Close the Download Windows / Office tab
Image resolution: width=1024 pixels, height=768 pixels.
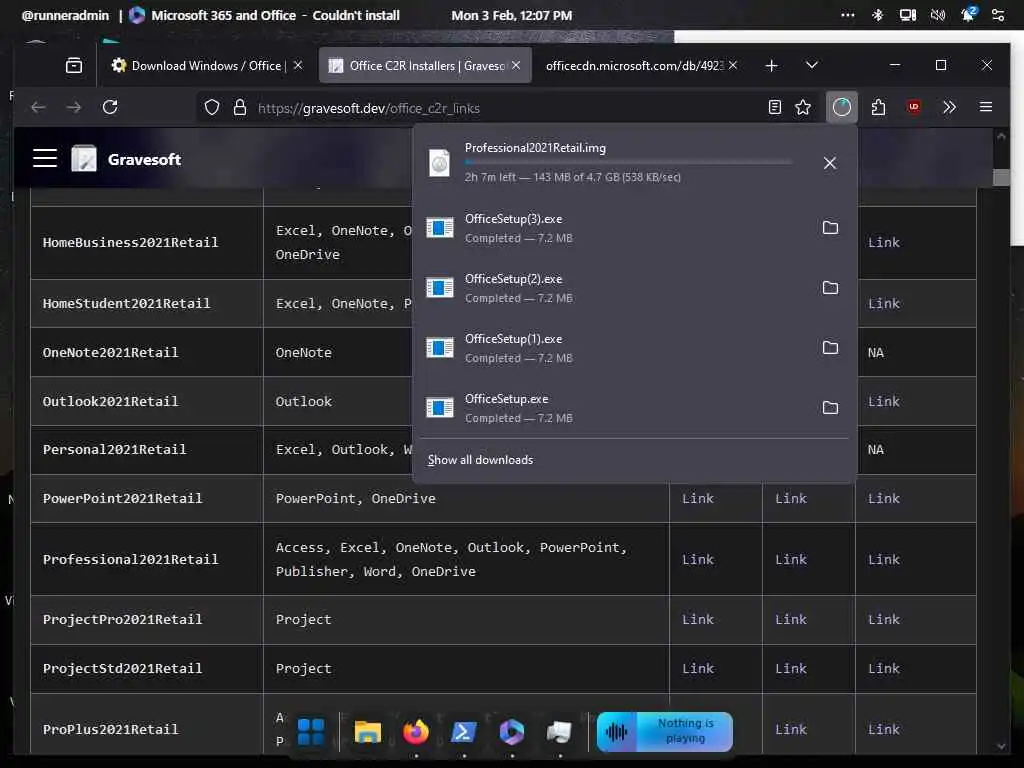coord(298,65)
